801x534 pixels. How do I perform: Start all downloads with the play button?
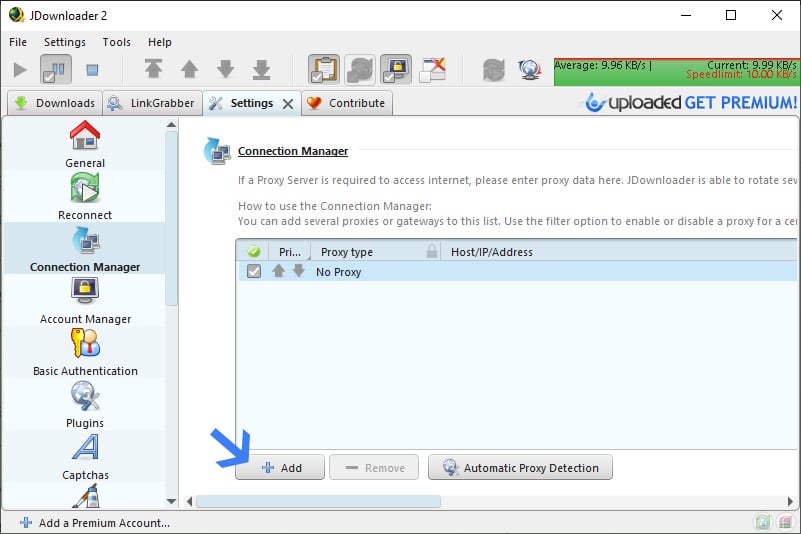20,69
